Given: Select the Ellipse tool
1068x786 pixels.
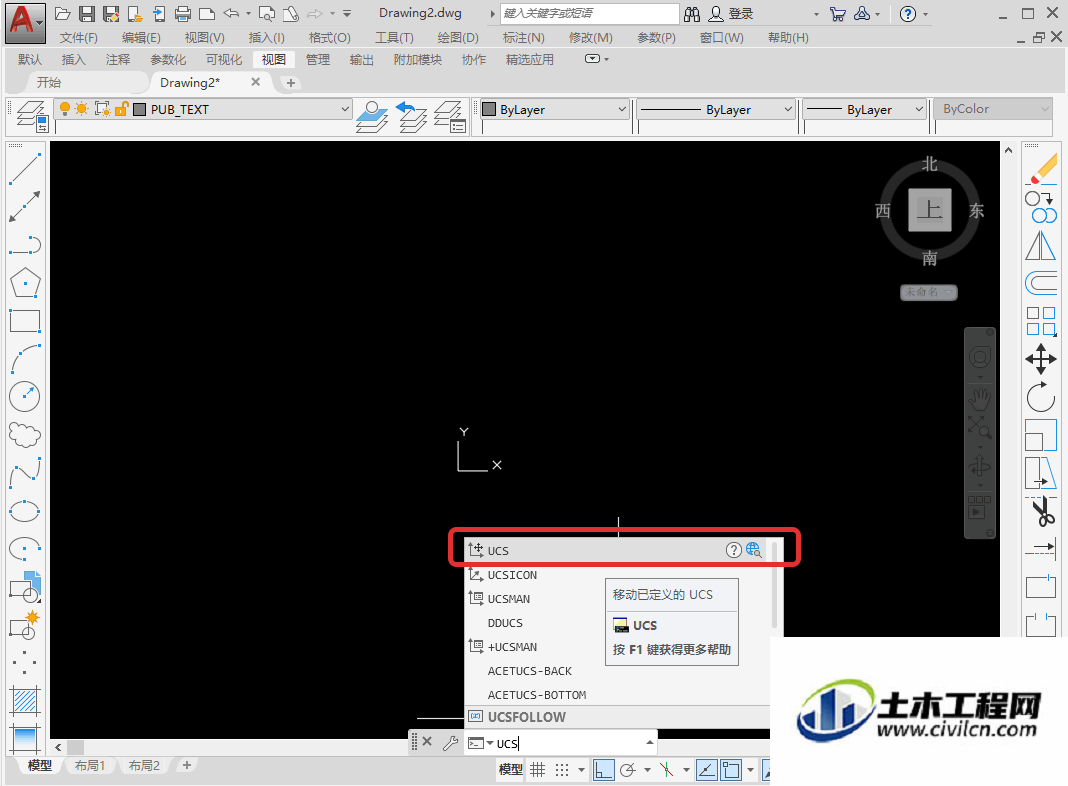Looking at the screenshot, I should [x=25, y=511].
